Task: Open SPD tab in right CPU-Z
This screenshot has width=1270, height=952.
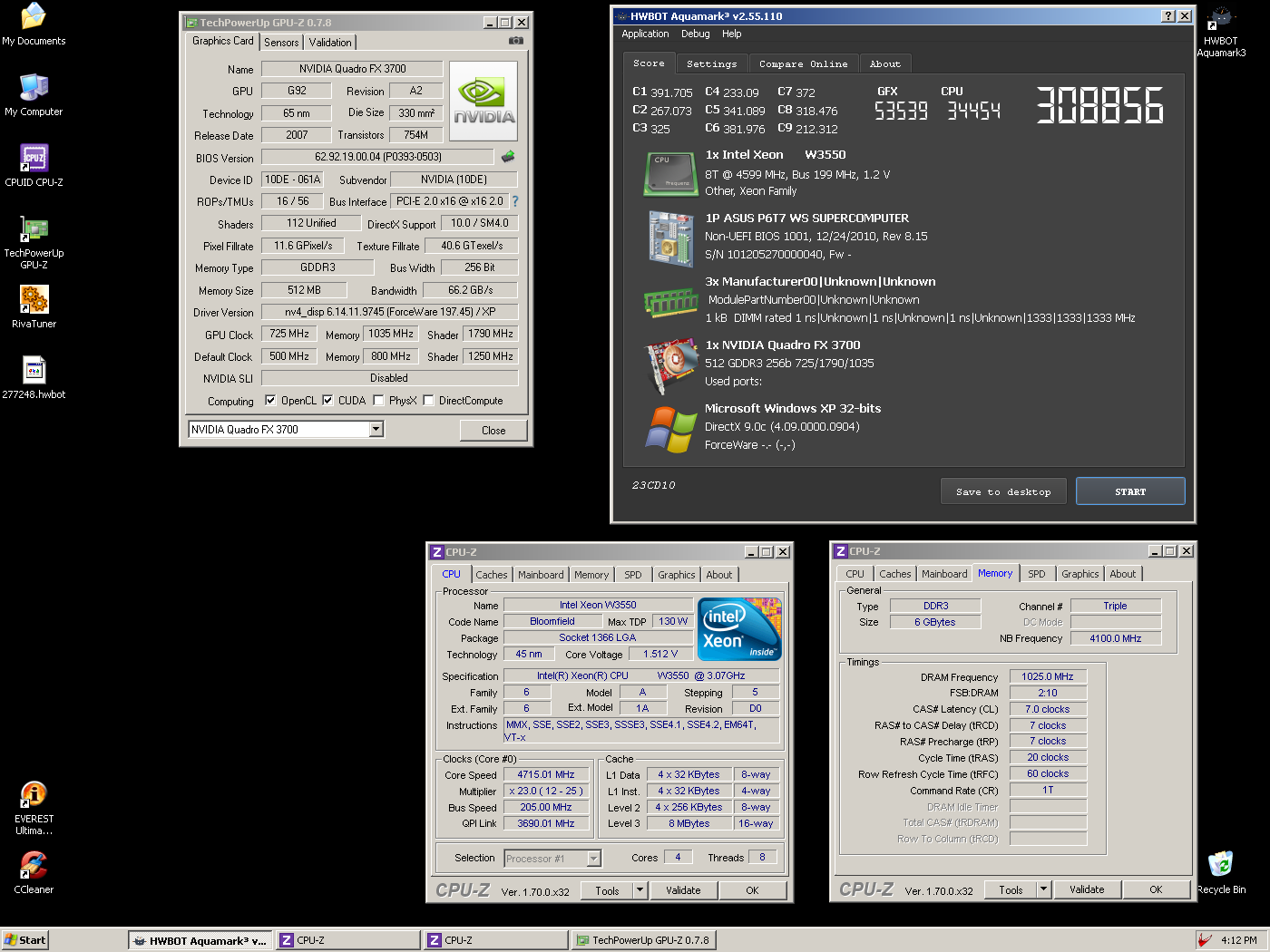Action: pos(1037,574)
